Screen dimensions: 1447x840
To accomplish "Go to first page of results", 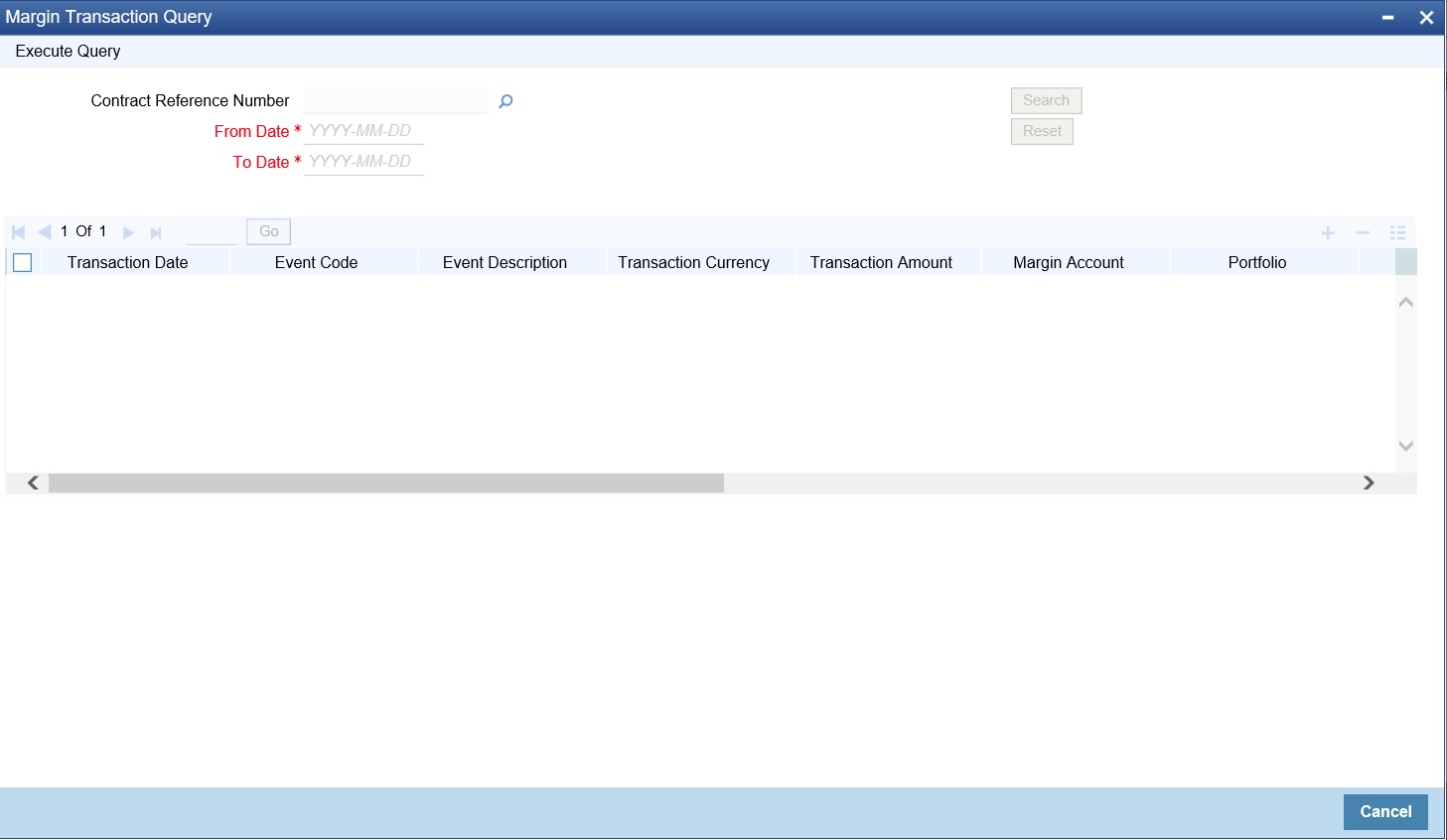I will click(x=18, y=232).
